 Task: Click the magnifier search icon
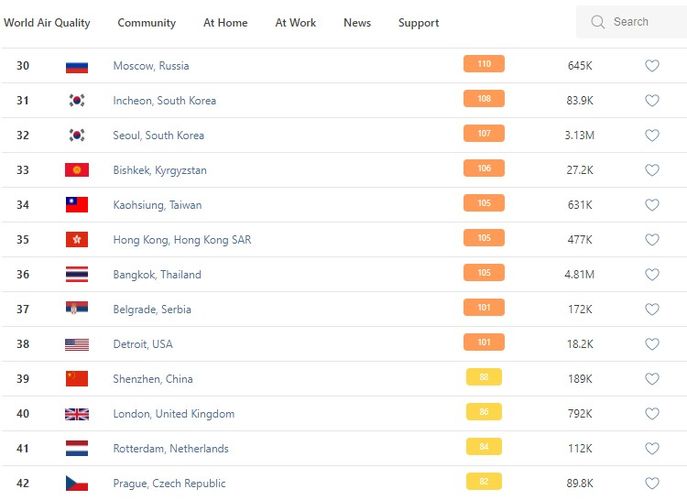click(x=598, y=22)
